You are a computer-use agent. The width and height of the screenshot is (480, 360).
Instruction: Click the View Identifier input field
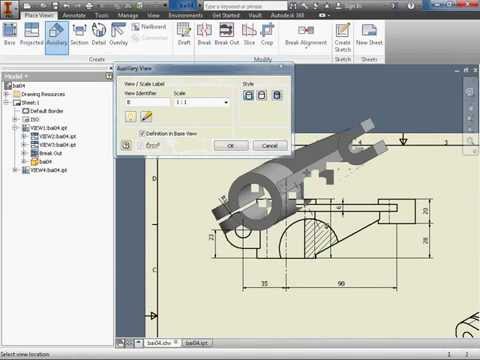click(147, 102)
